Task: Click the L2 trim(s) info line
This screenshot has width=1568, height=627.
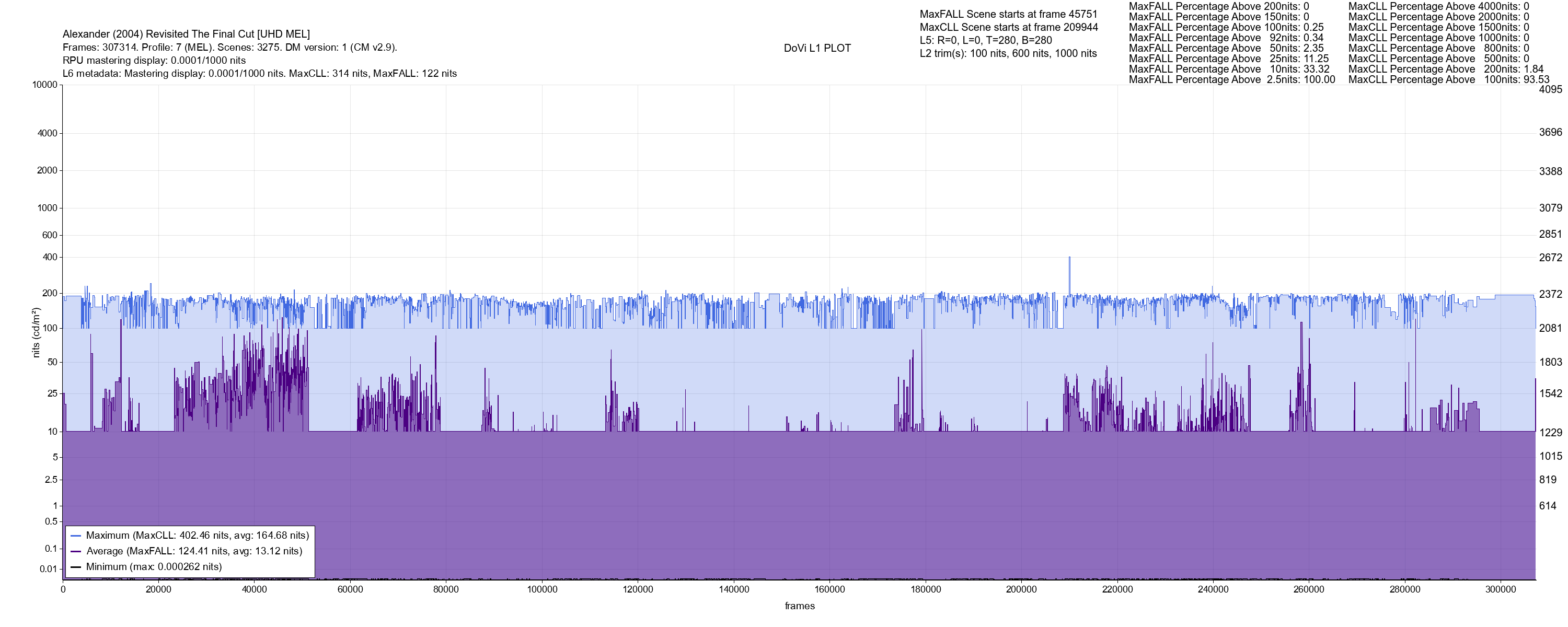Action: (x=1008, y=54)
